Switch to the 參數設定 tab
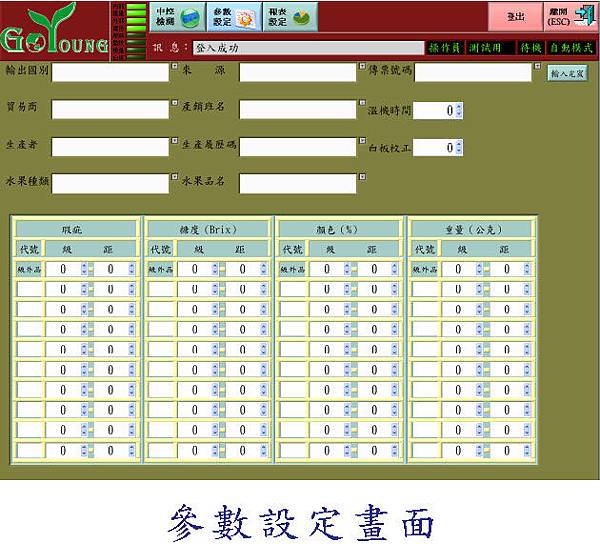 234,17
